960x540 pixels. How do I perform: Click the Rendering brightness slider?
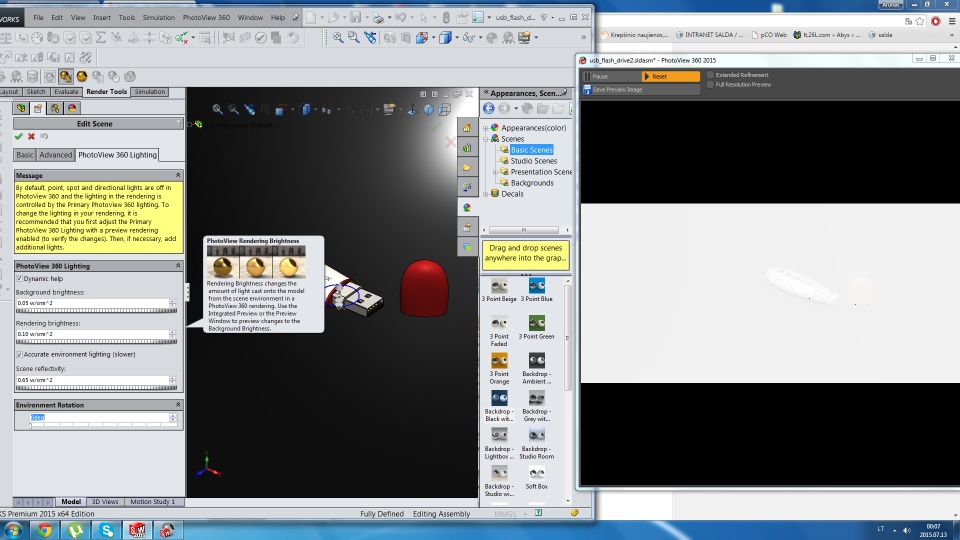[96, 342]
